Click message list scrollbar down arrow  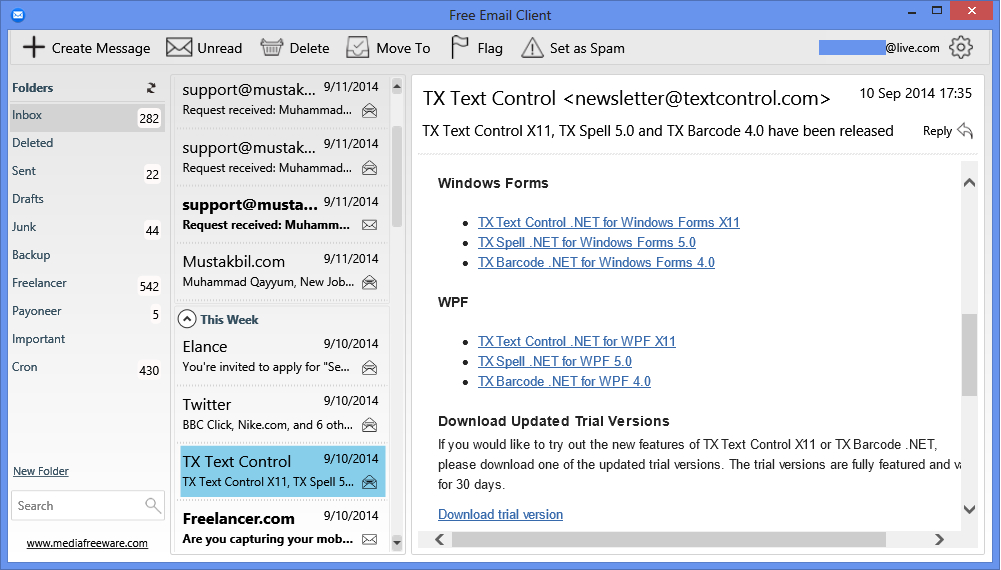pos(397,543)
